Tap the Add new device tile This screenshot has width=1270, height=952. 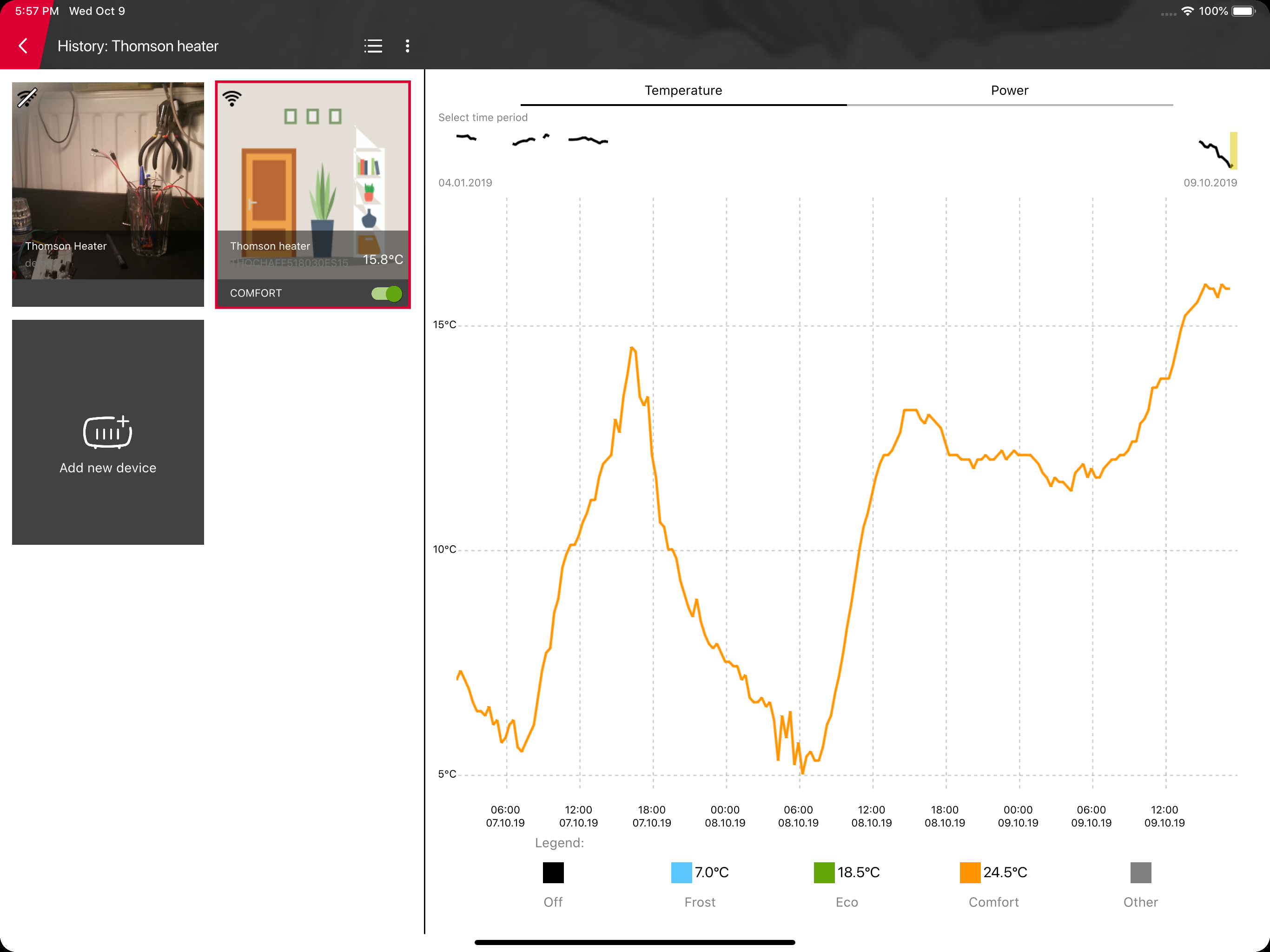108,432
